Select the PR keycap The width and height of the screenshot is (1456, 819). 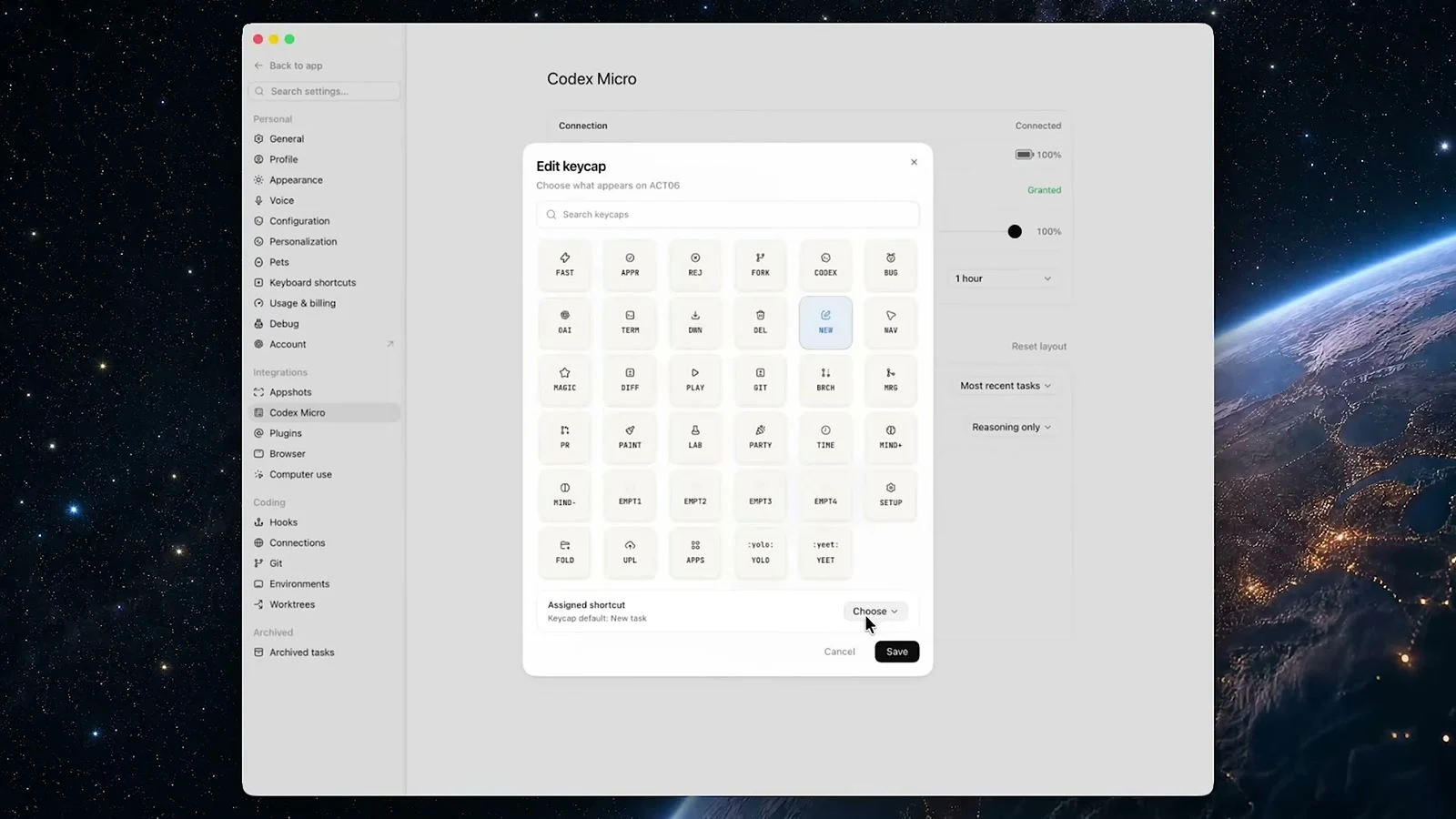565,437
